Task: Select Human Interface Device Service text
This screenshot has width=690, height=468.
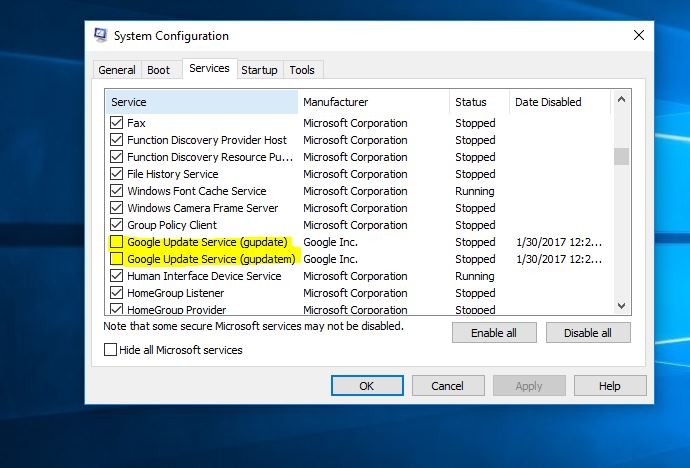Action: coord(204,276)
